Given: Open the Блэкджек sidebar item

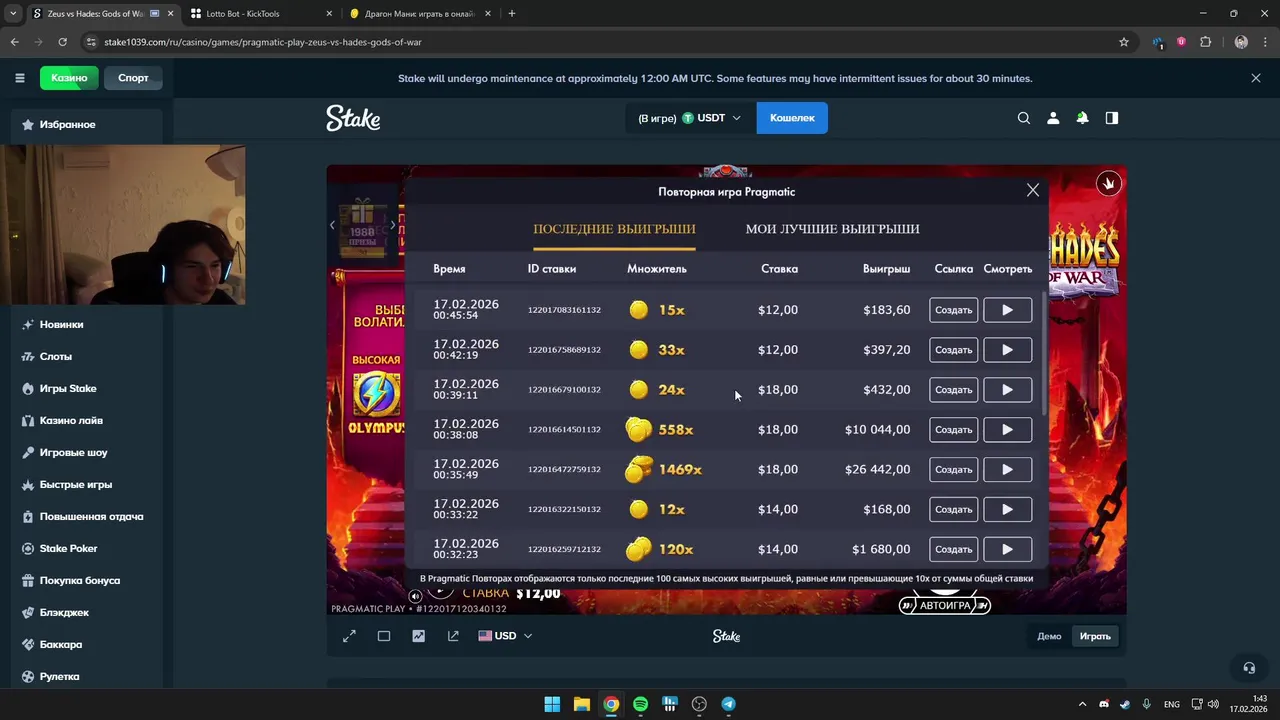Looking at the screenshot, I should 86,612.
